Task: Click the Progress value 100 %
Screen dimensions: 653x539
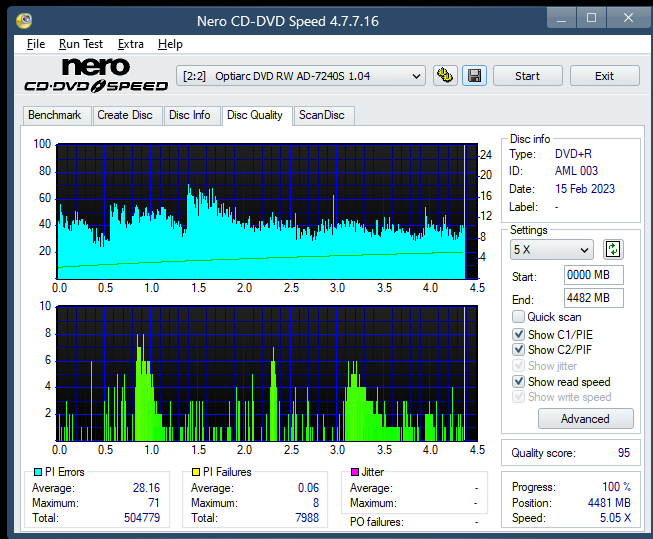Action: click(617, 487)
